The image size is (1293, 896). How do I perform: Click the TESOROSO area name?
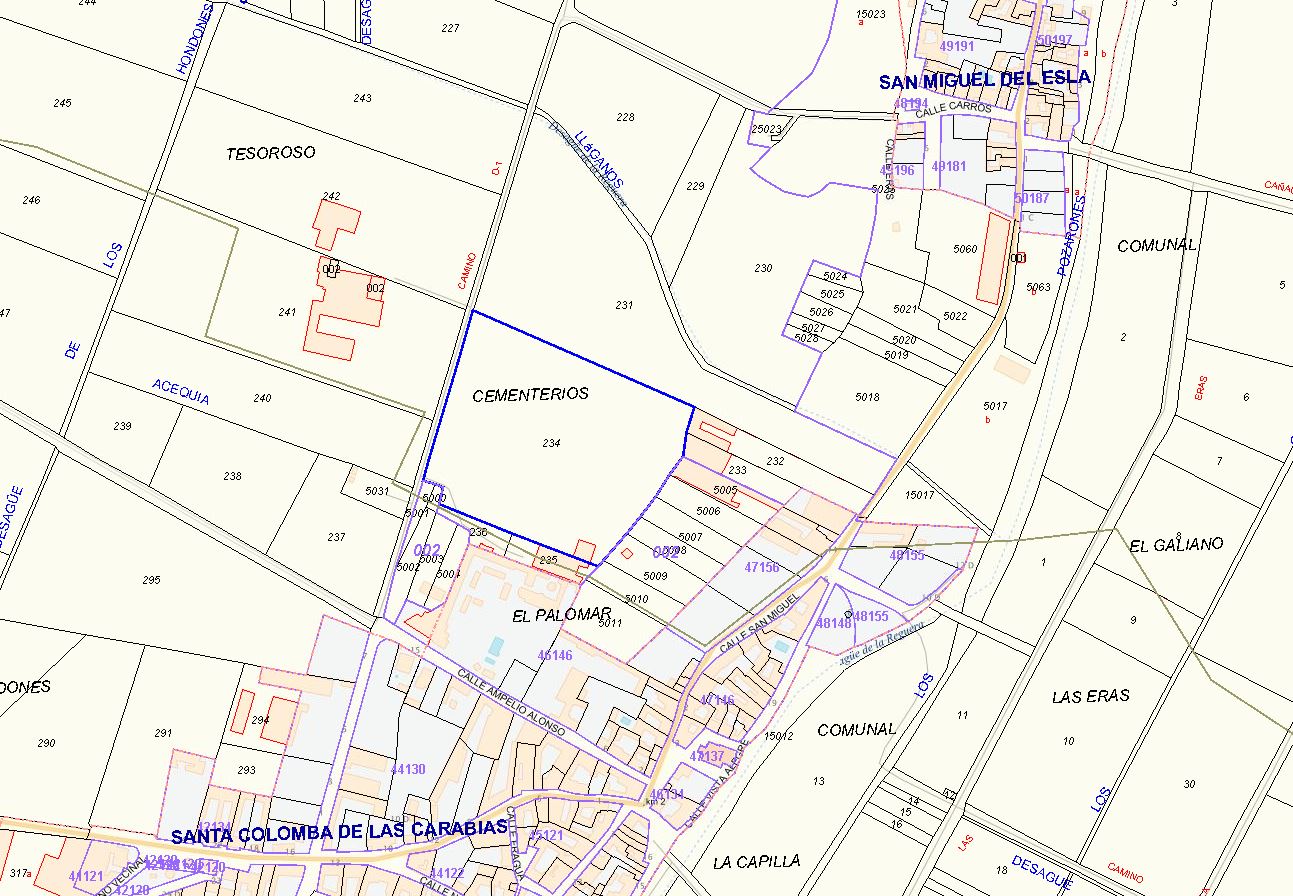(x=270, y=153)
